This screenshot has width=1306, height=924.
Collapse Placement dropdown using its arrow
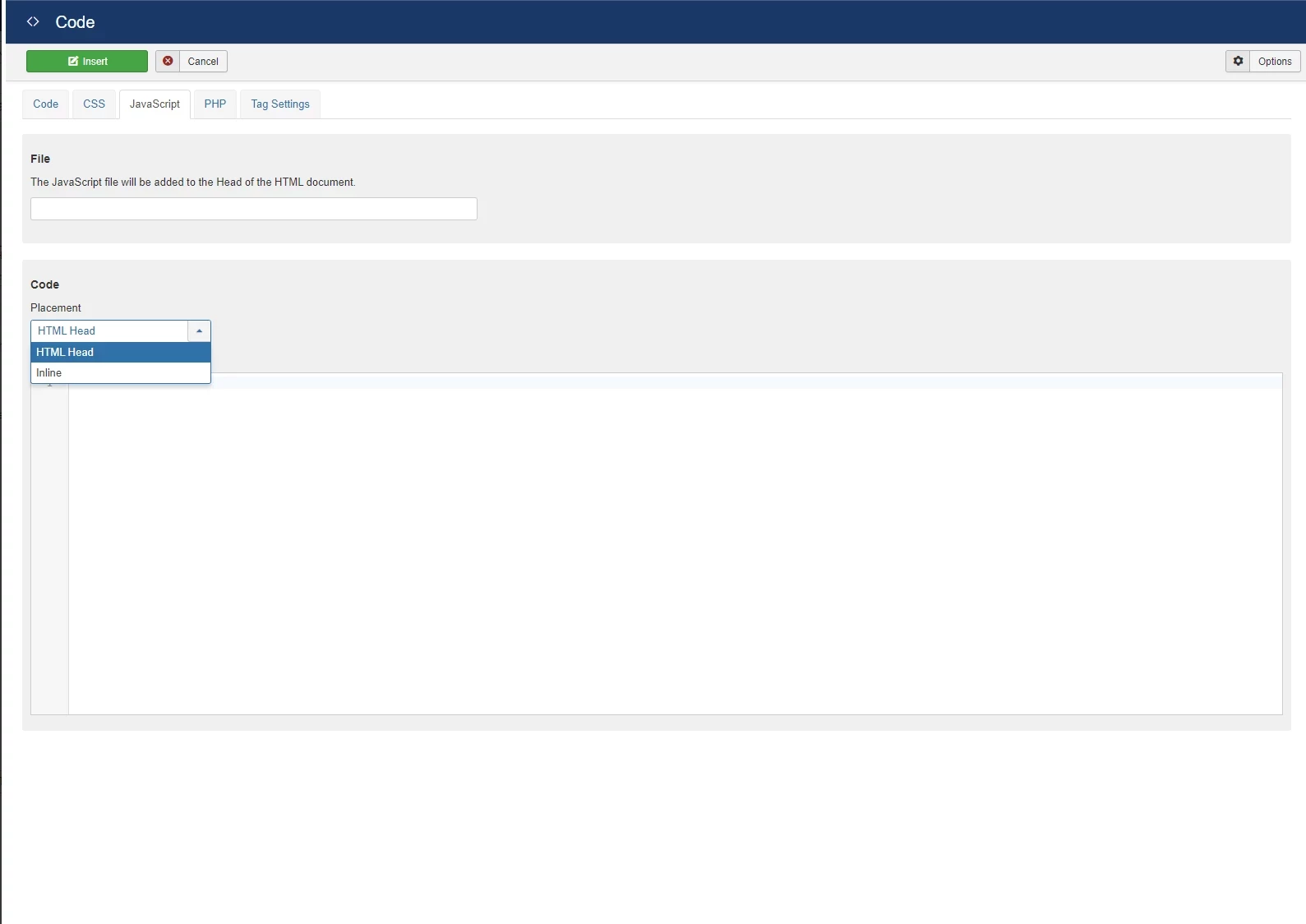199,330
